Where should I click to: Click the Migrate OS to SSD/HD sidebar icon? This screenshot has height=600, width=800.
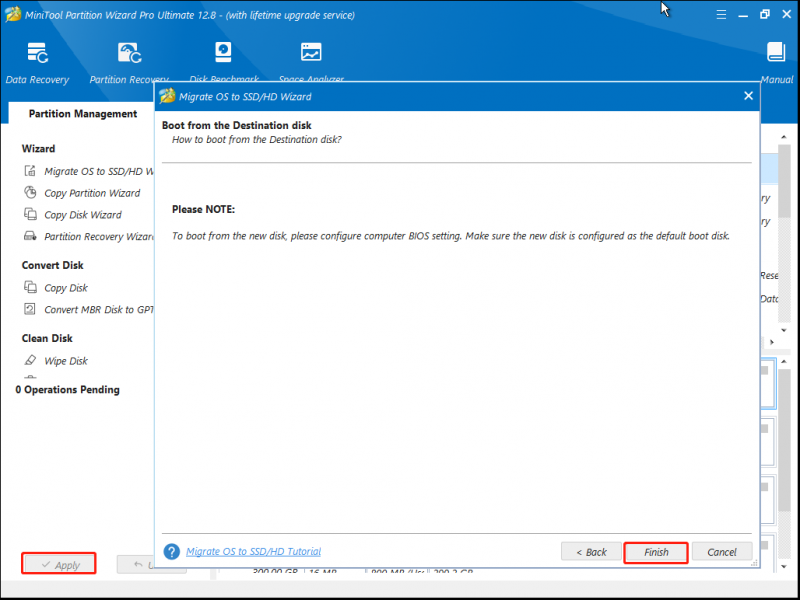(x=30, y=171)
